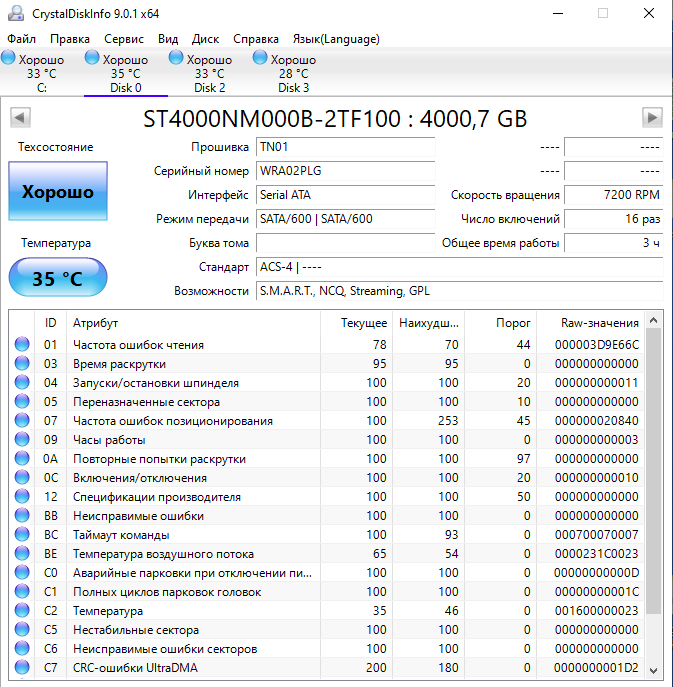Click the 35 °C temperature button
The width and height of the screenshot is (673, 687).
pos(58,278)
